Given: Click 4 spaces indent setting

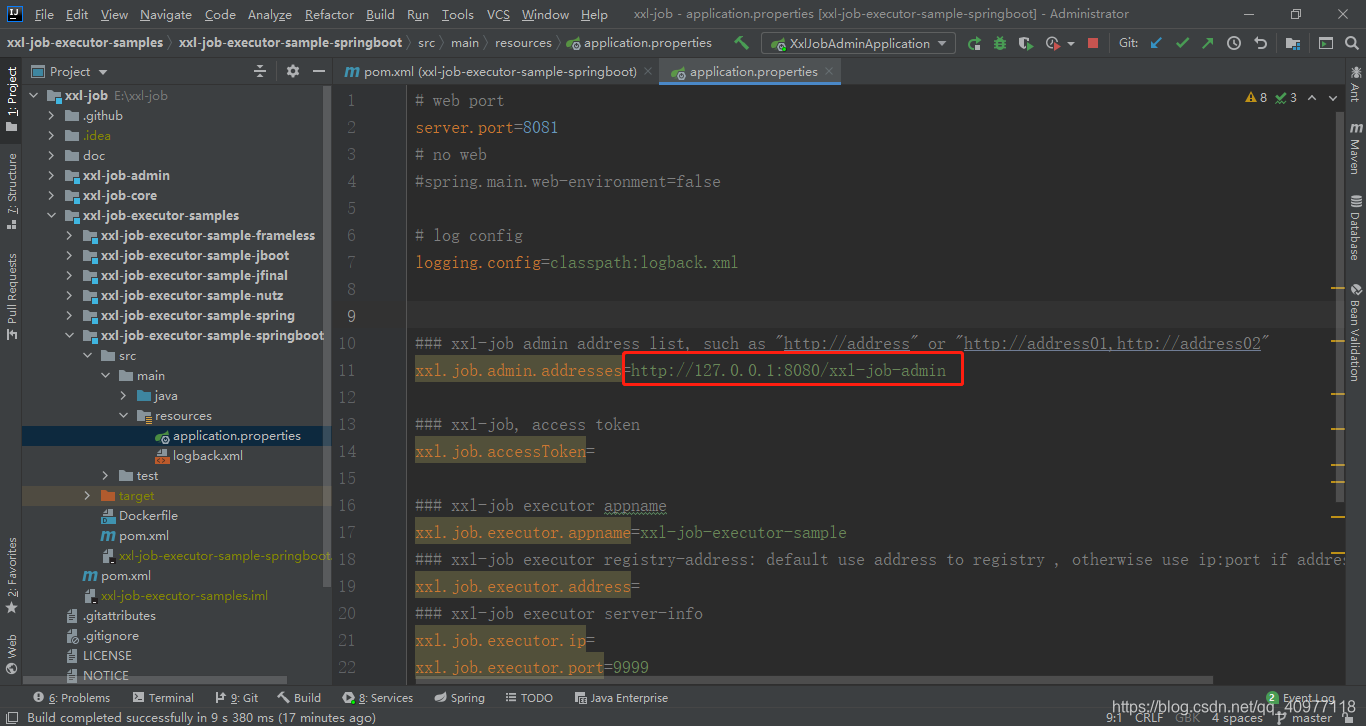Looking at the screenshot, I should pos(1237,717).
